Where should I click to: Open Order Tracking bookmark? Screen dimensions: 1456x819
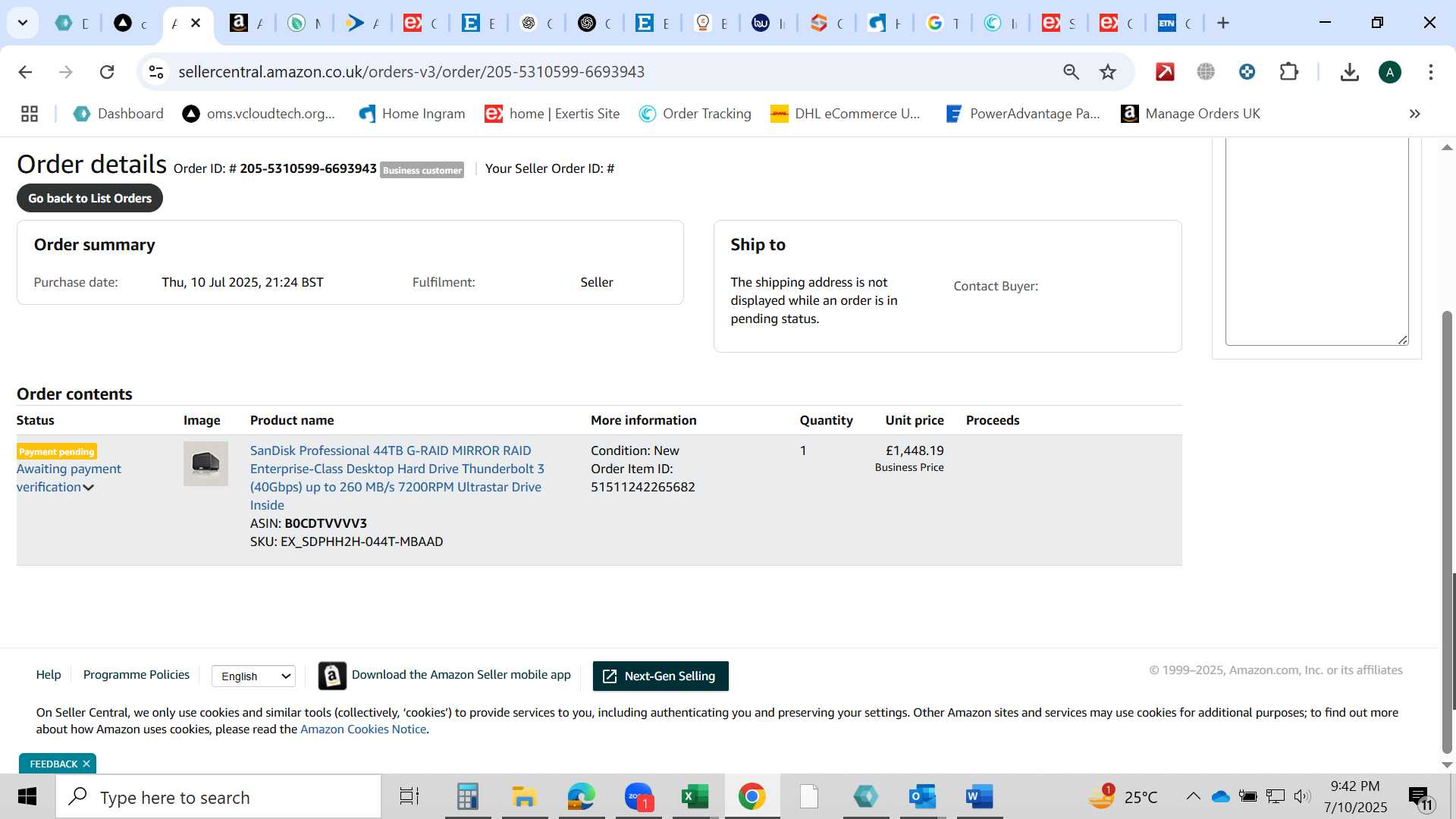click(695, 114)
